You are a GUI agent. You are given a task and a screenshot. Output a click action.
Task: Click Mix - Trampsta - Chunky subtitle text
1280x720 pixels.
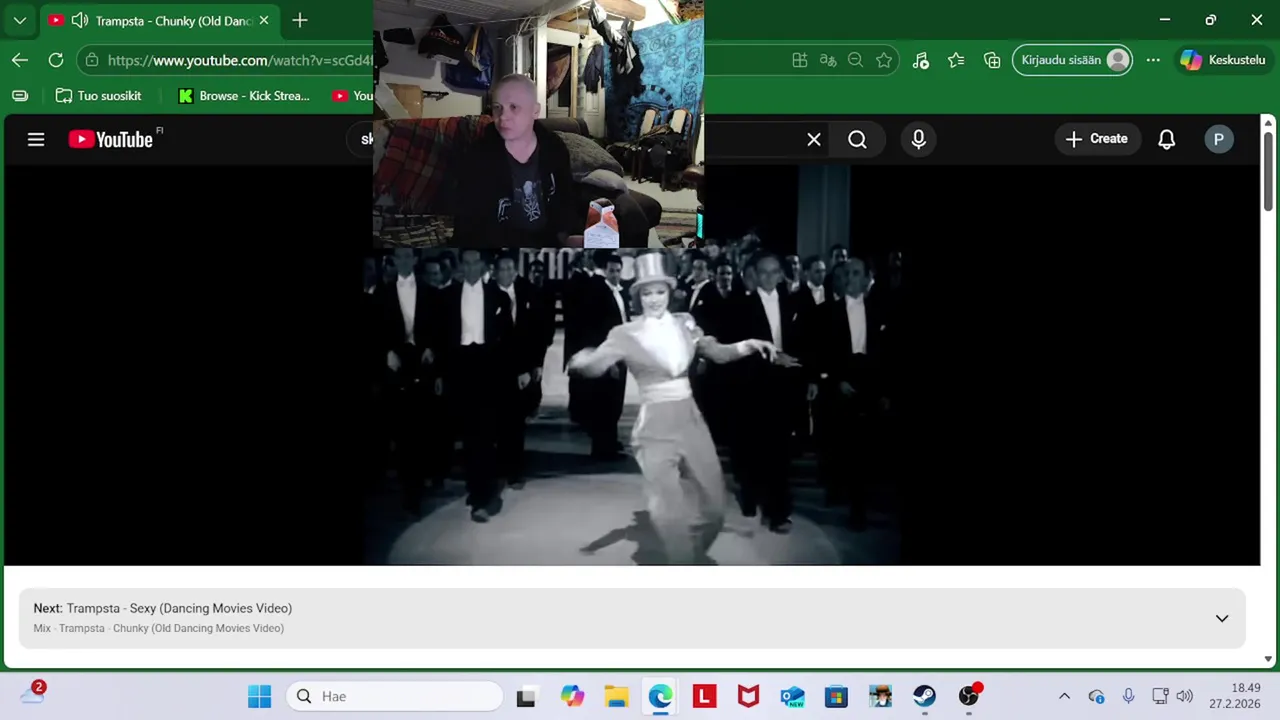tap(158, 628)
